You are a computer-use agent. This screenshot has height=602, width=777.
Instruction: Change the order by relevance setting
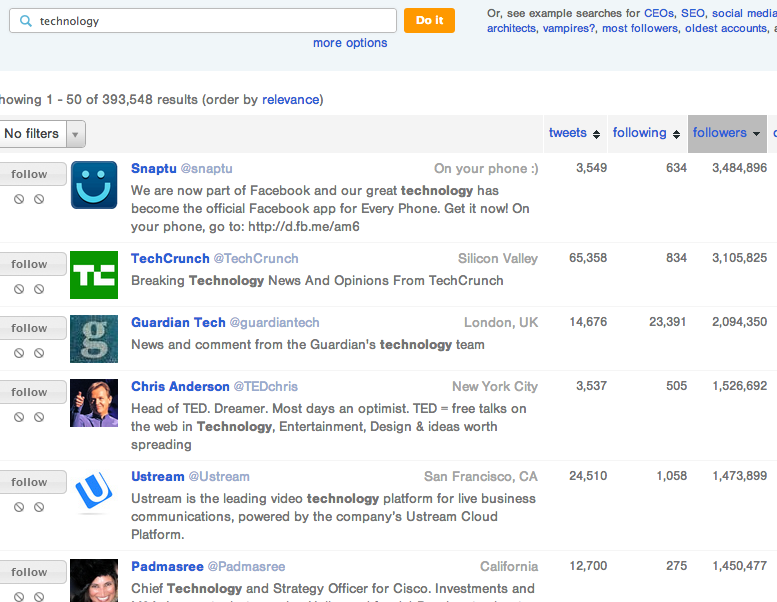tap(291, 100)
